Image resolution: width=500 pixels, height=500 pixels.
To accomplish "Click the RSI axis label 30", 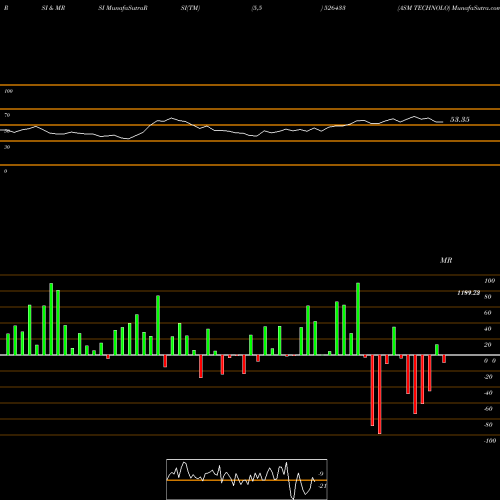I will tap(7, 147).
